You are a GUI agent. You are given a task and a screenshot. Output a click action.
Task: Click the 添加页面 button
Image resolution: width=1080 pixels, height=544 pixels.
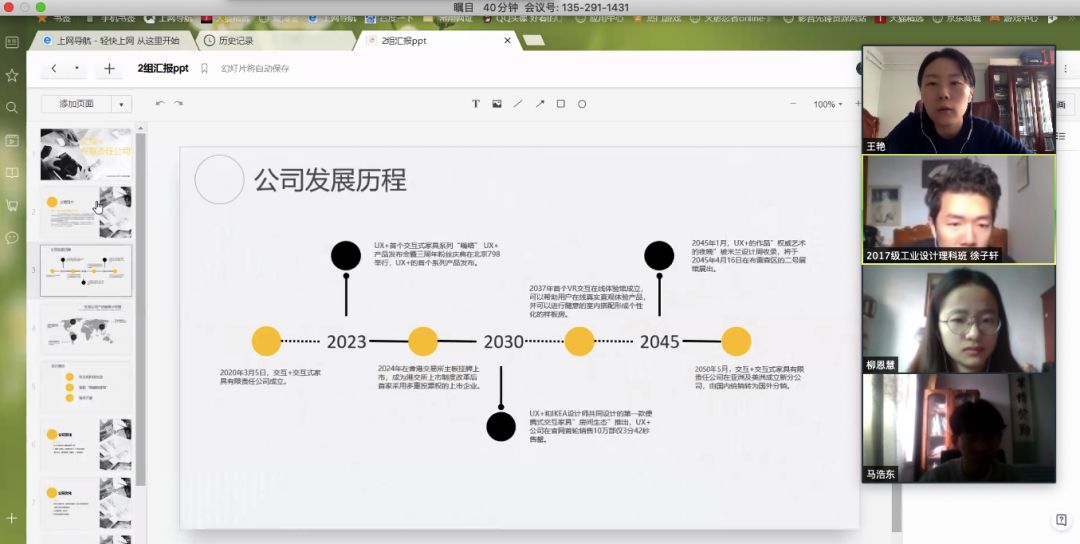click(76, 104)
